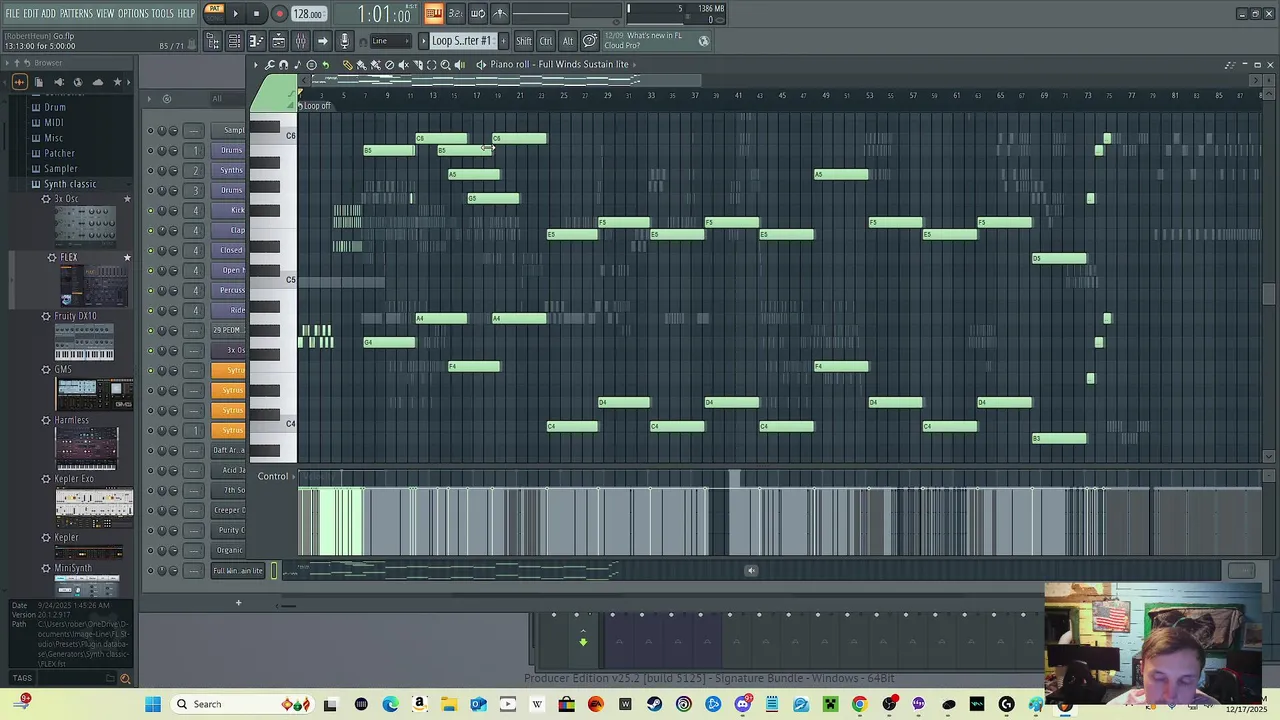Select the waveform tab icon in Browser
Image resolution: width=1280 pixels, height=720 pixels.
[x=19, y=82]
